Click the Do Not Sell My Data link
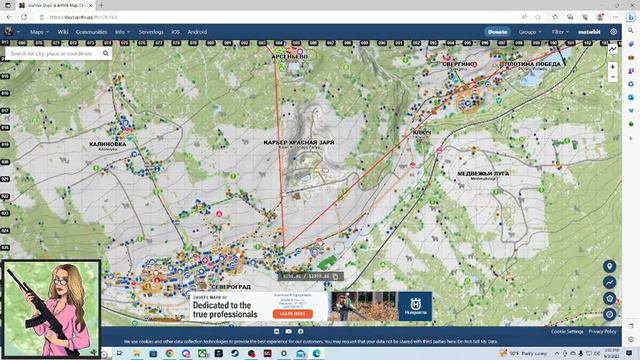Screen dimensions: 640x360 pos(477,342)
